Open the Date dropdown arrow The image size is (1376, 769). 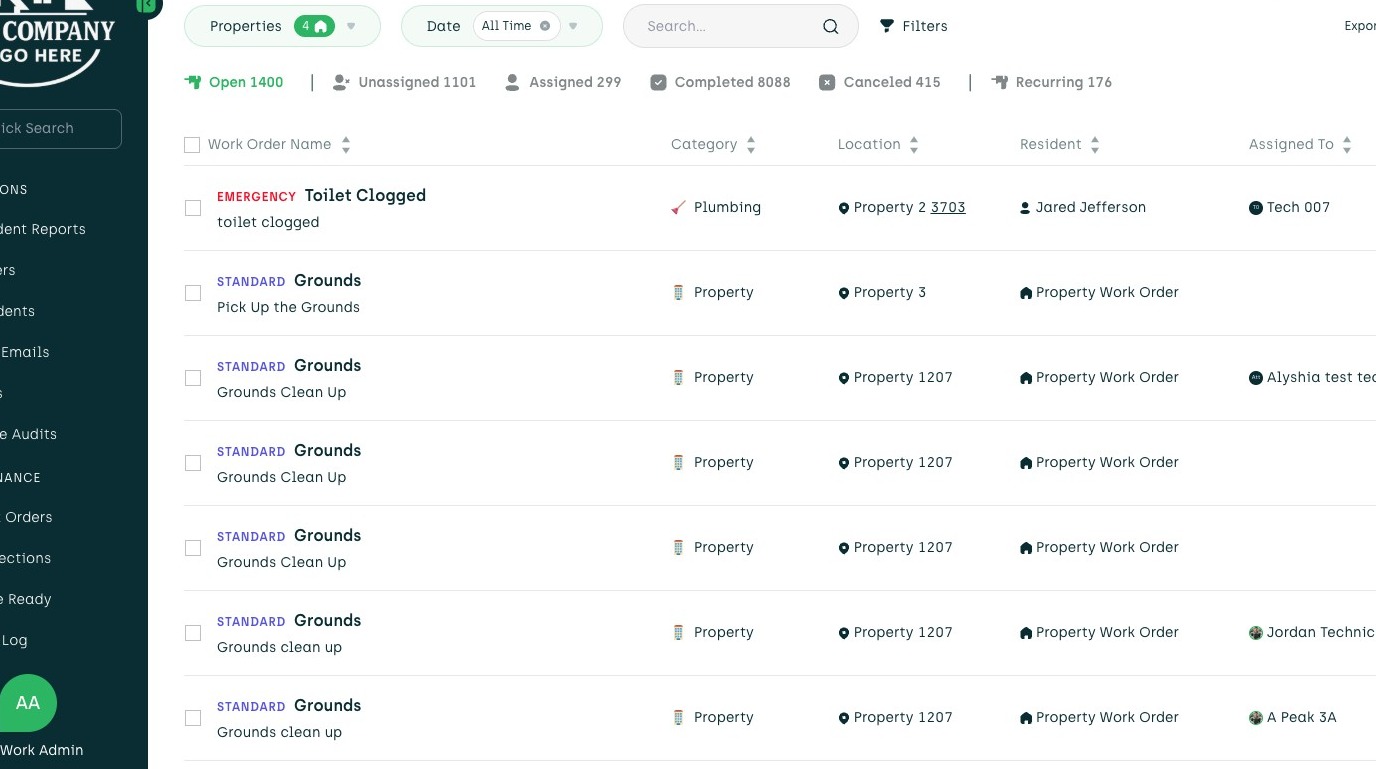pos(573,27)
